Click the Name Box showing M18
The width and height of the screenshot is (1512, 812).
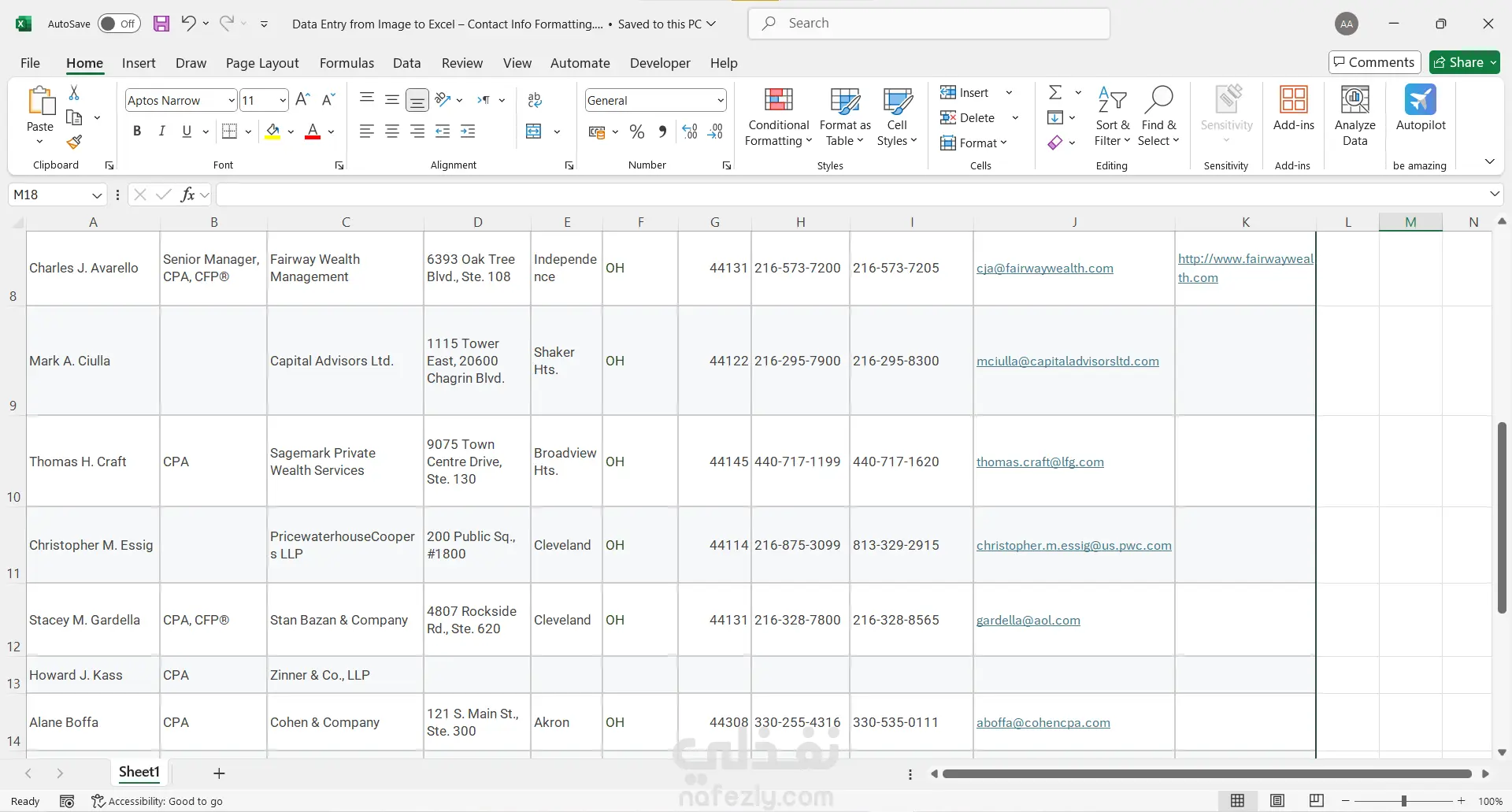[x=49, y=195]
